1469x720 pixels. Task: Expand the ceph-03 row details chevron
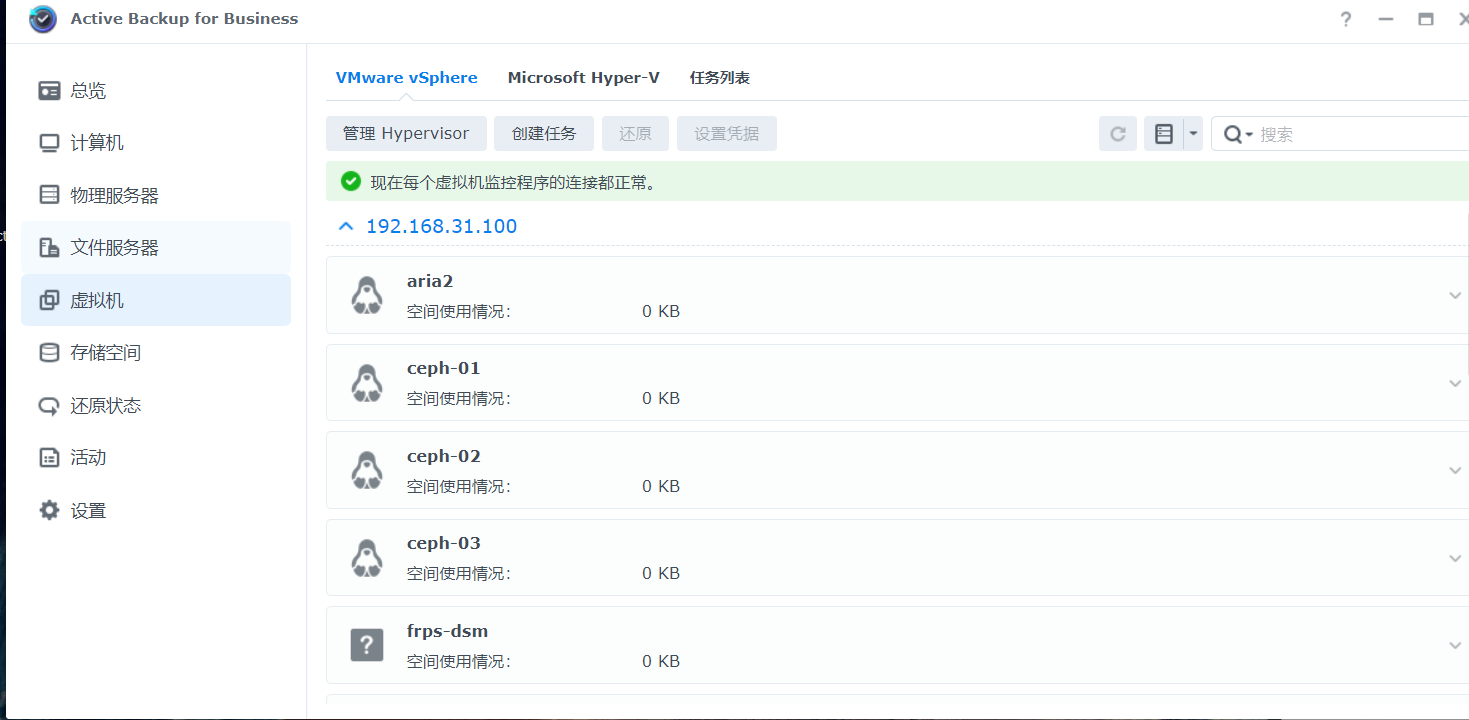click(x=1455, y=558)
